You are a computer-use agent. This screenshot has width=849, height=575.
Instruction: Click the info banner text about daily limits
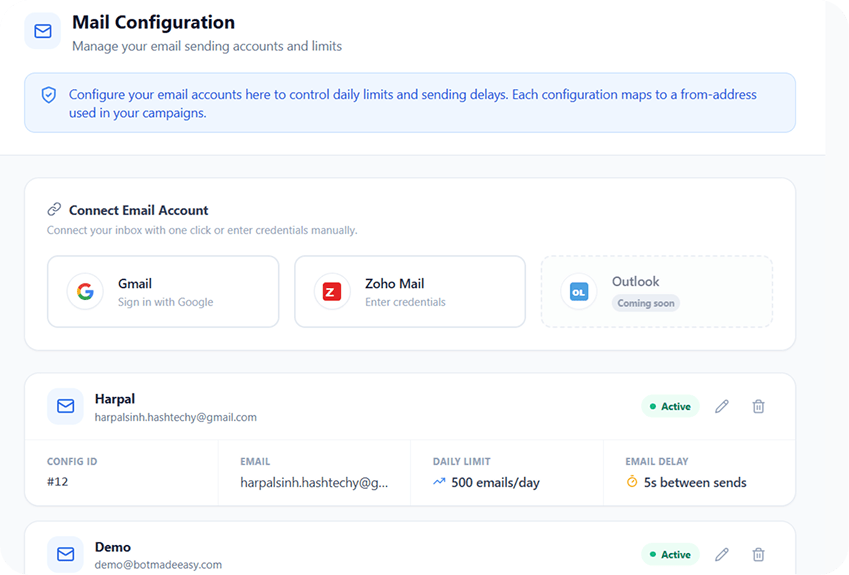click(x=413, y=103)
